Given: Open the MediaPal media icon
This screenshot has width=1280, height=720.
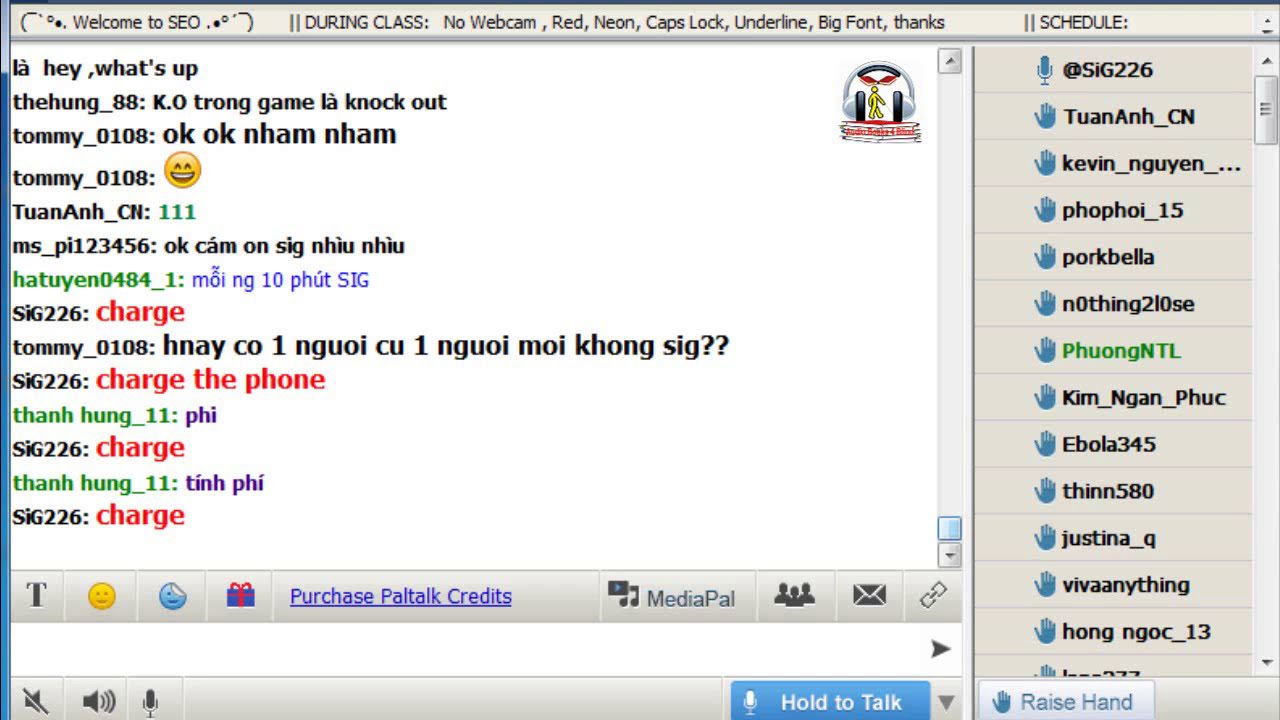Looking at the screenshot, I should [x=623, y=595].
